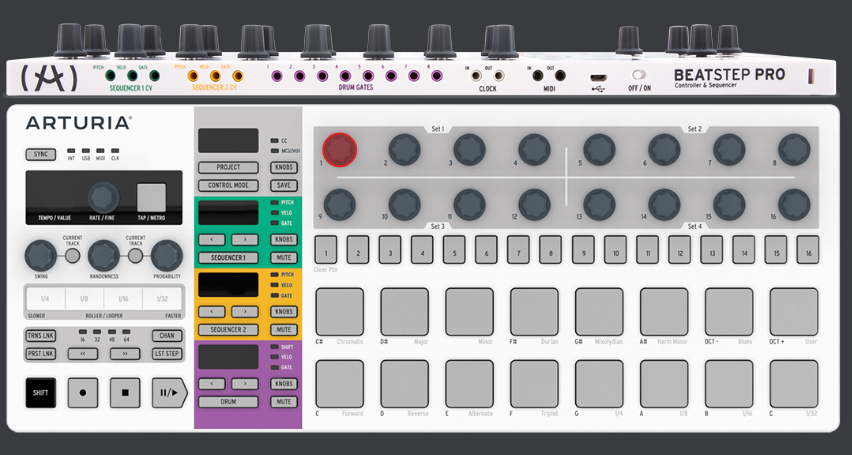This screenshot has height=455, width=852.
Task: Click the highlighted red encoder knob 1
Action: [340, 149]
